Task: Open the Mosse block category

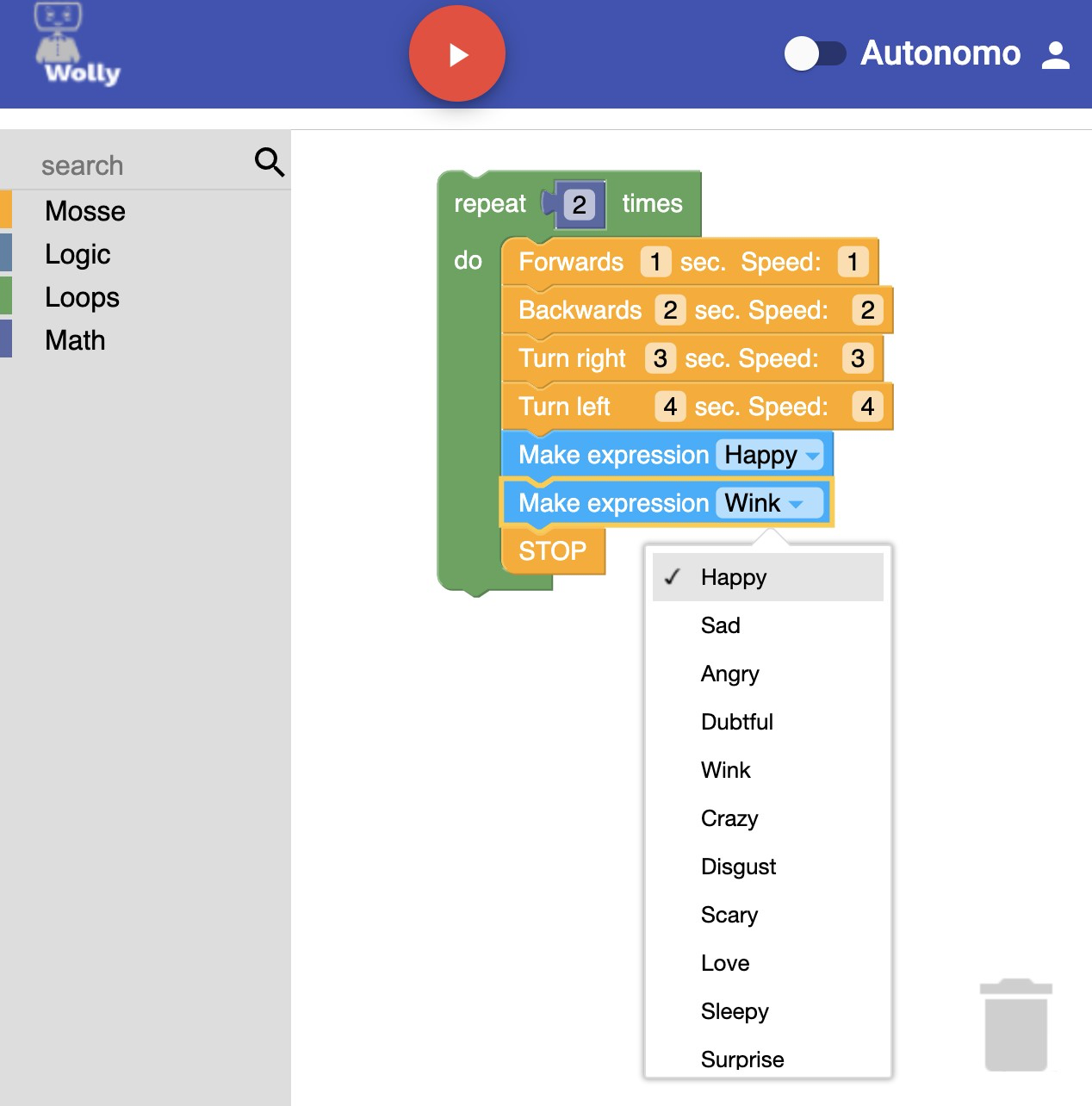Action: (x=85, y=211)
